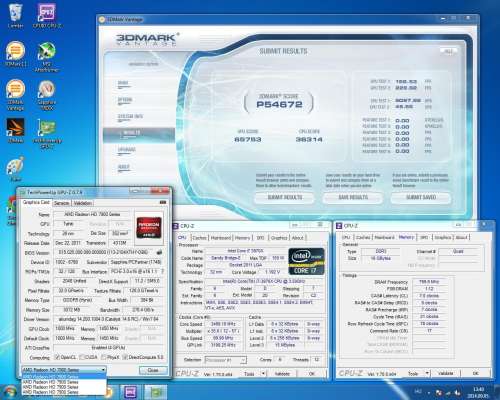Screen dimensions: 500x400
Task: Toggle the CUDA checkbox in GPU-Z
Action: pyautogui.click(x=82, y=357)
